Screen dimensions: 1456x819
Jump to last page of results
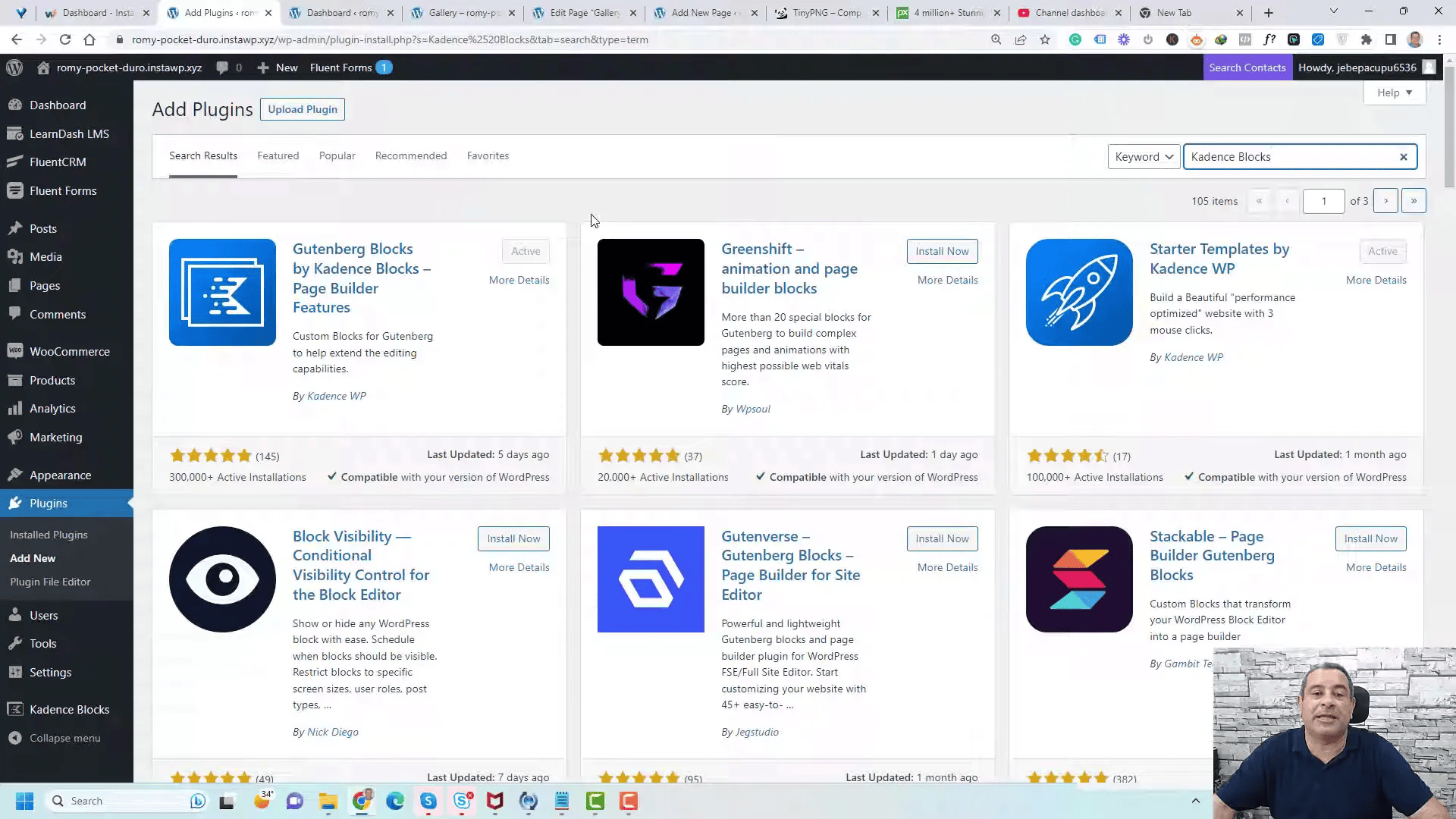(x=1414, y=201)
